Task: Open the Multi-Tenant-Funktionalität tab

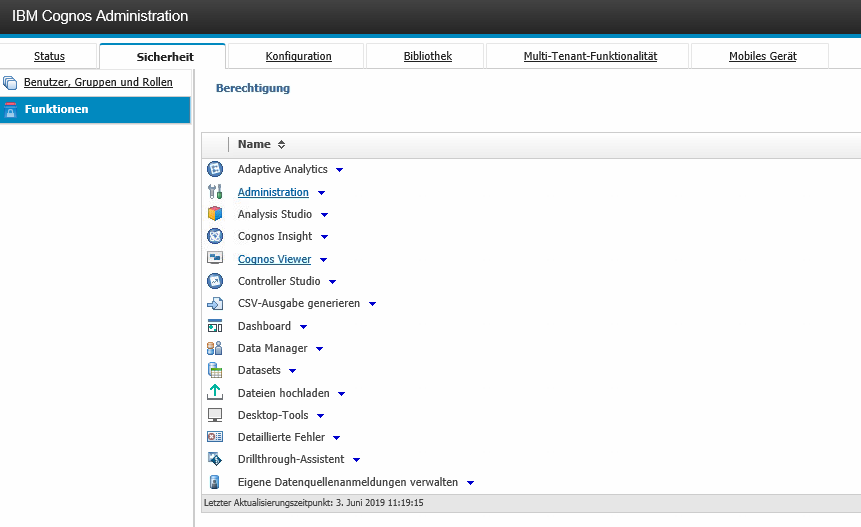Action: pyautogui.click(x=590, y=56)
